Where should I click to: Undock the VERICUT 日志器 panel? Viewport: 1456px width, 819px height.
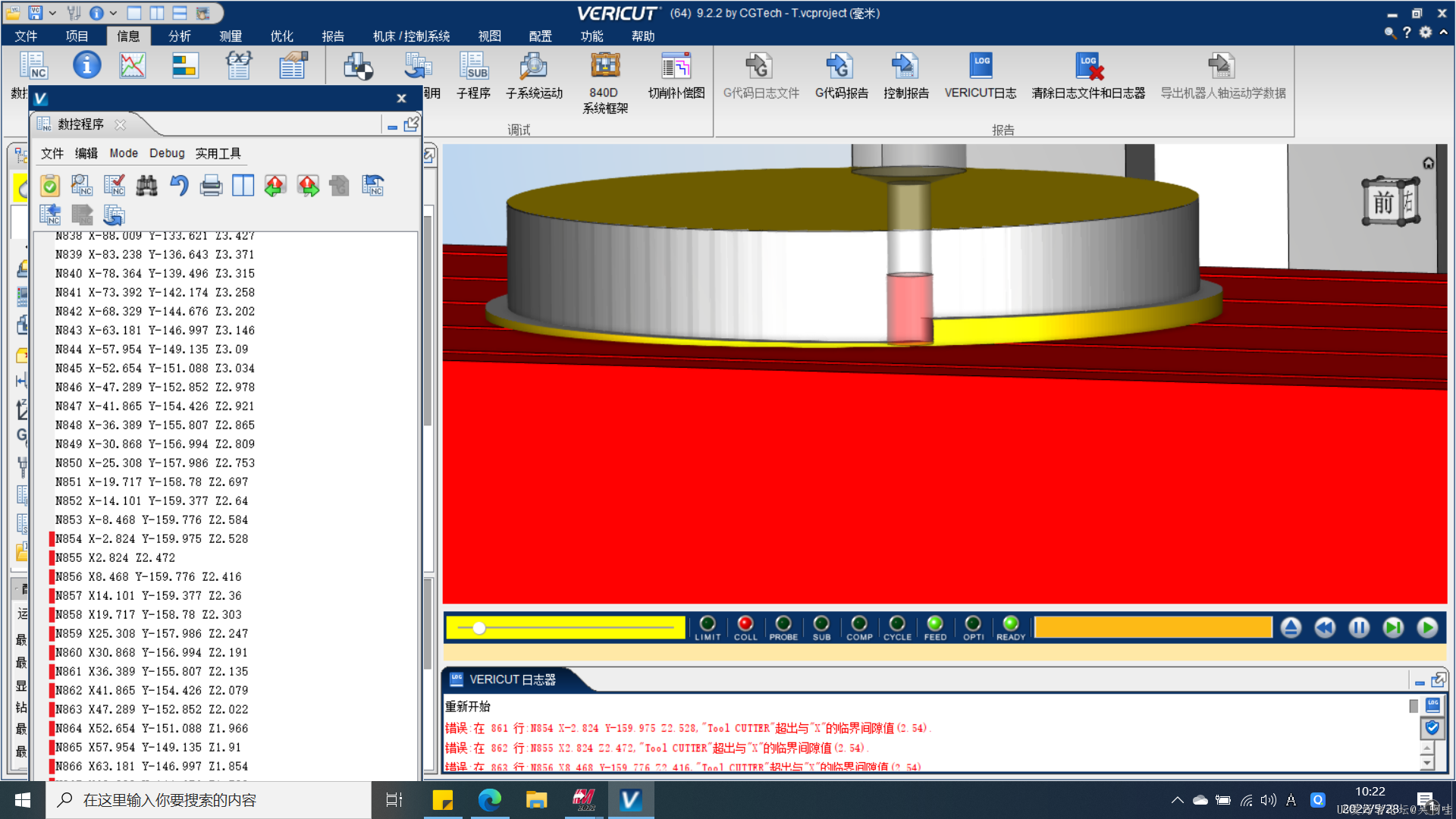click(x=1438, y=679)
